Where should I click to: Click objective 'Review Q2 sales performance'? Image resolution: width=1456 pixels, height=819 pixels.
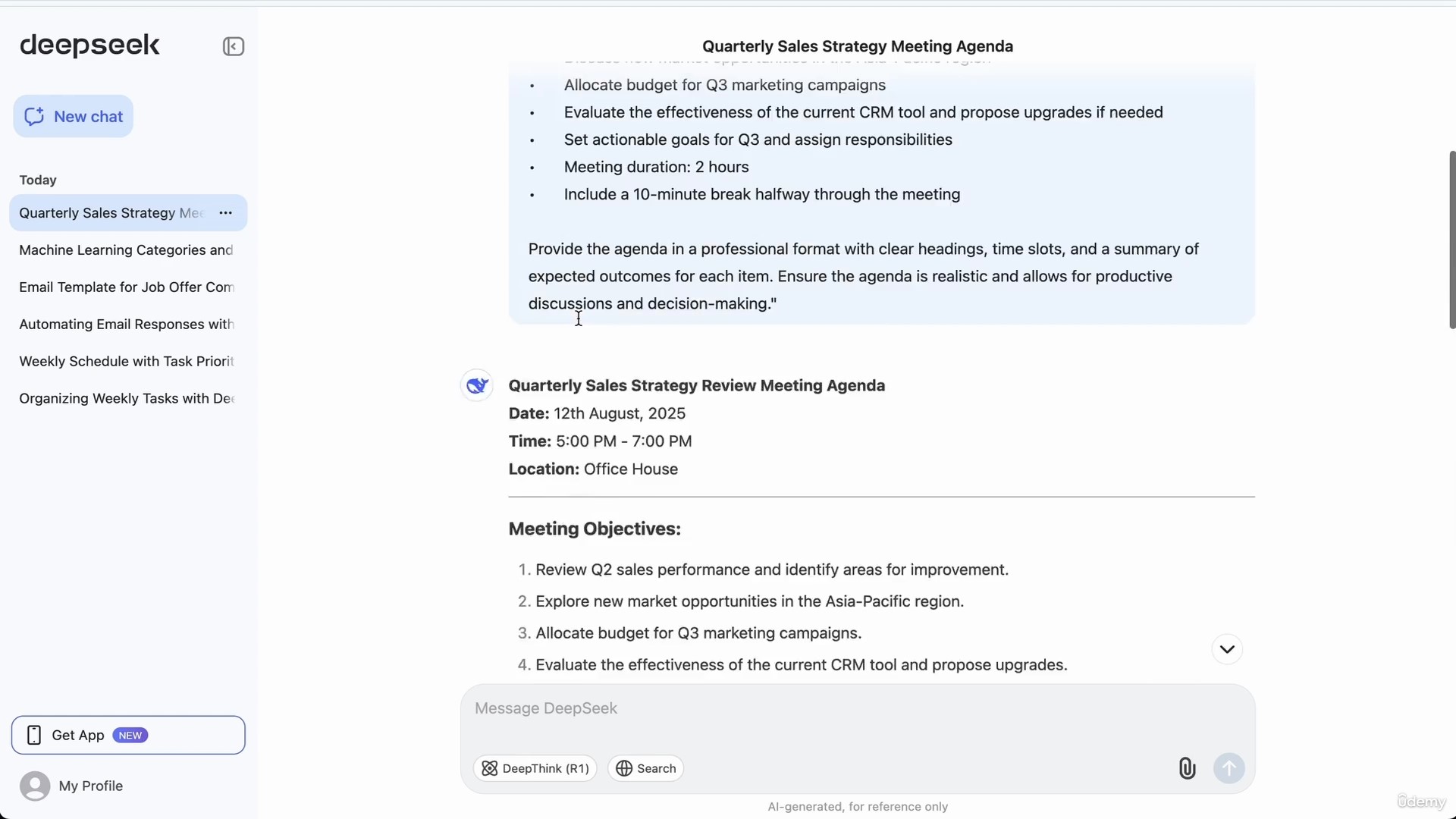point(772,570)
